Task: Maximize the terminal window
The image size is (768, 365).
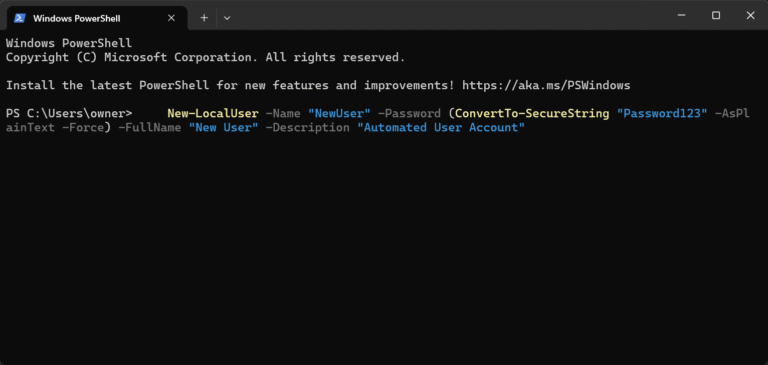Action: pos(716,16)
